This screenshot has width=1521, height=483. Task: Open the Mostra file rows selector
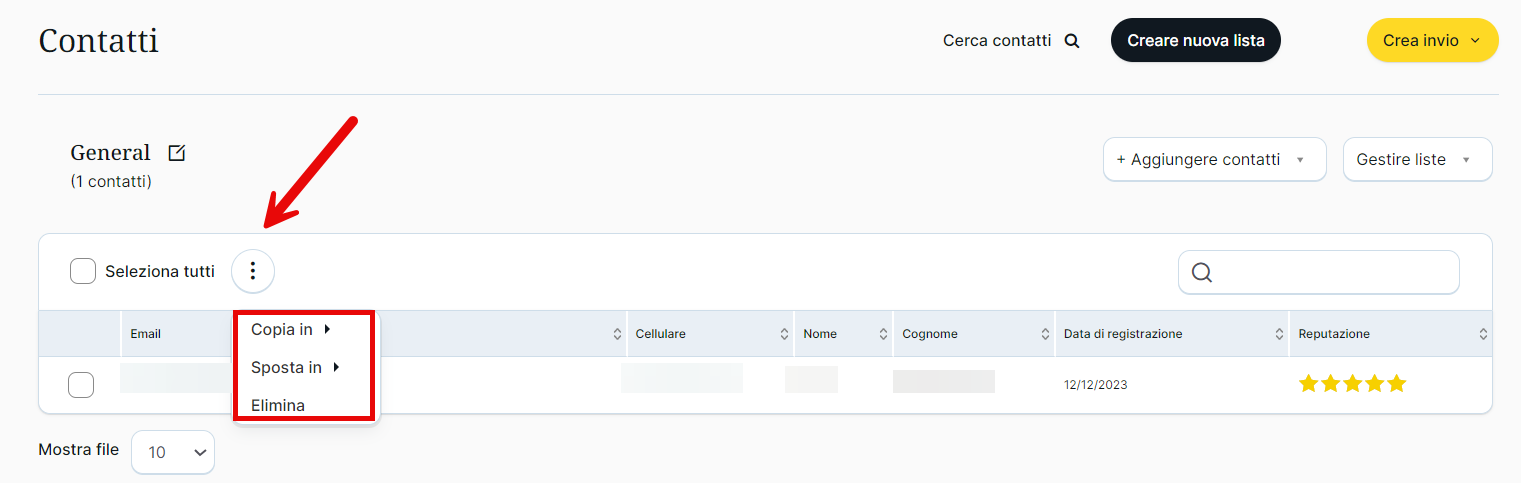click(x=173, y=452)
